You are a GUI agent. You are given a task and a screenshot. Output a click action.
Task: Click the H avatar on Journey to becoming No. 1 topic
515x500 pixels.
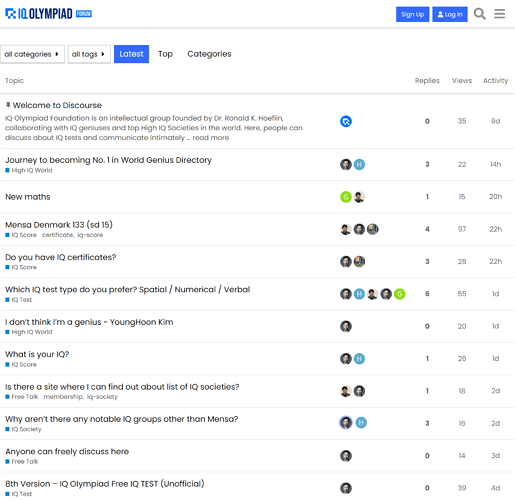tap(359, 164)
